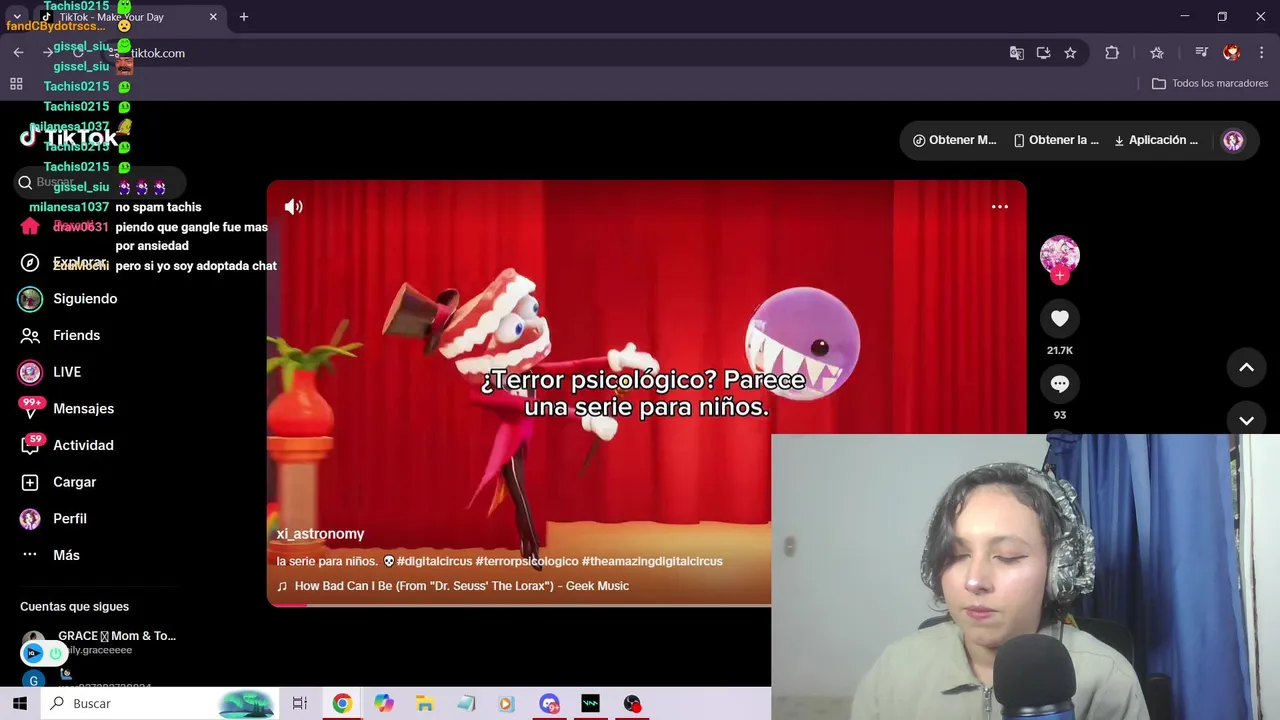
Task: Go to next video with the down chevron
Action: tap(1246, 420)
